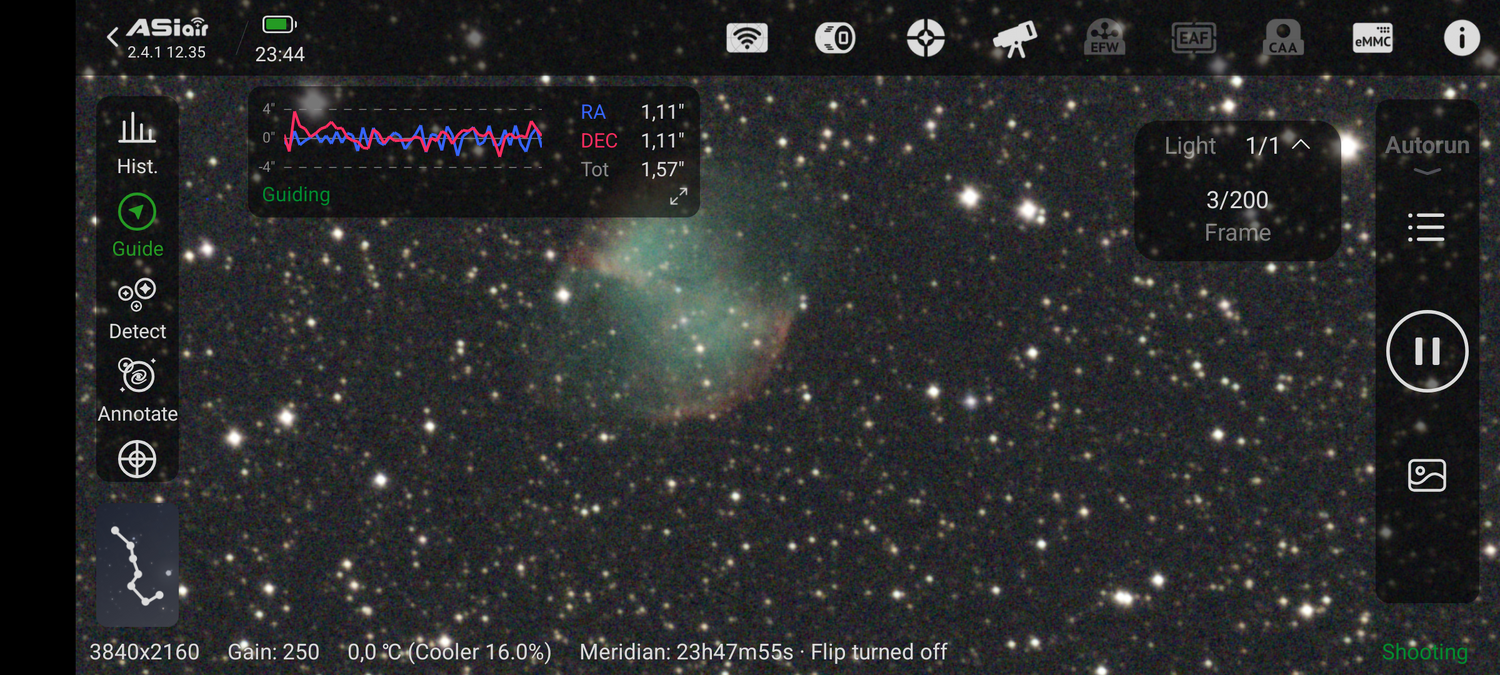Image resolution: width=1500 pixels, height=675 pixels.
Task: Open eMMC storage settings
Action: [x=1372, y=39]
